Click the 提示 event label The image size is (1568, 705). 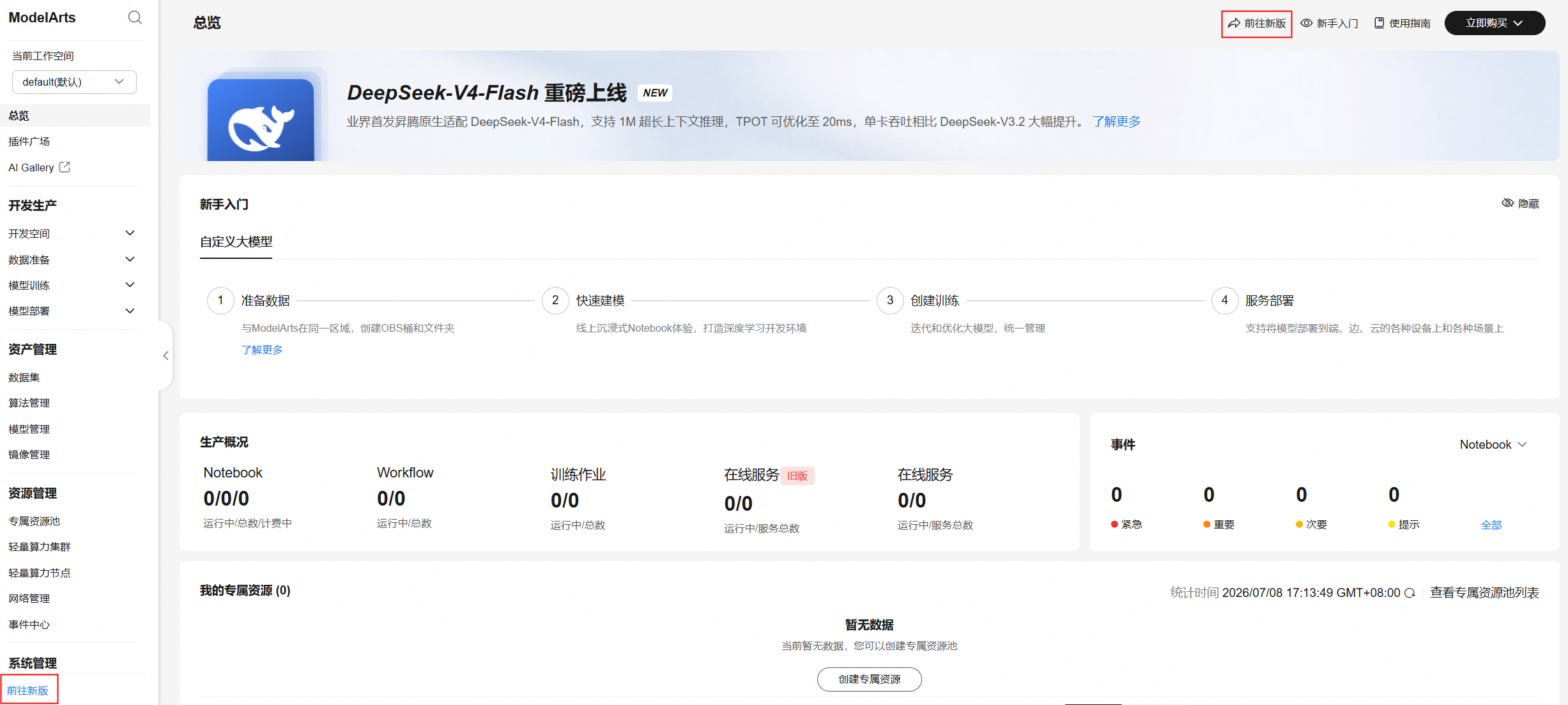1409,524
